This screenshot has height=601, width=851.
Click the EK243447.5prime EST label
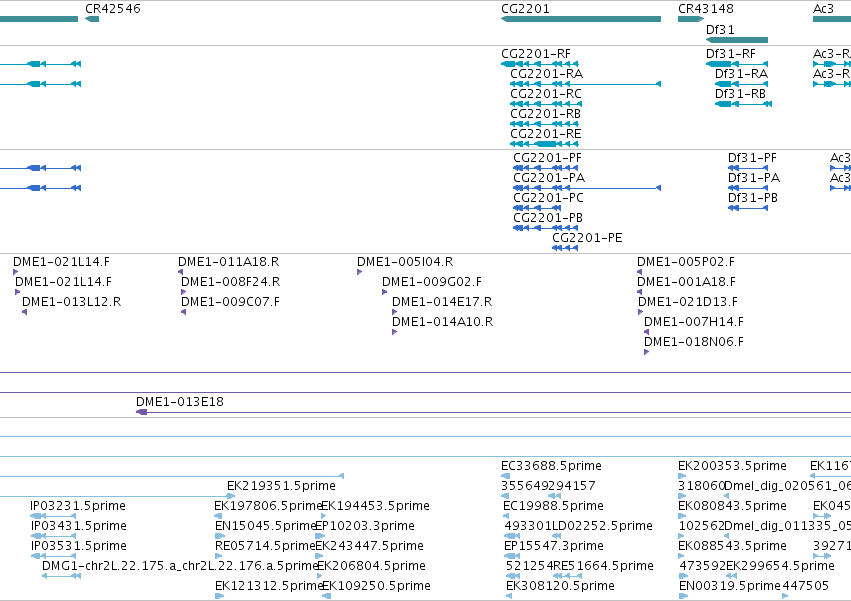tap(369, 546)
